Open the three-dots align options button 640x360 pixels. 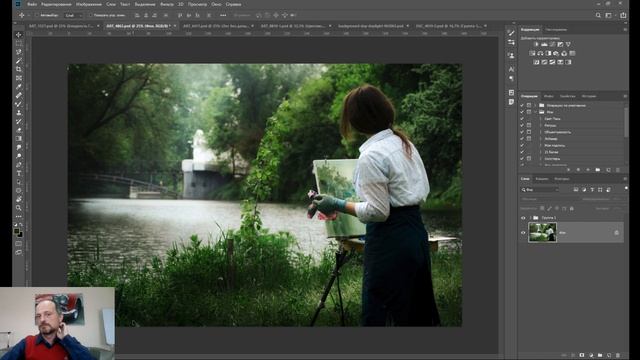tap(223, 15)
